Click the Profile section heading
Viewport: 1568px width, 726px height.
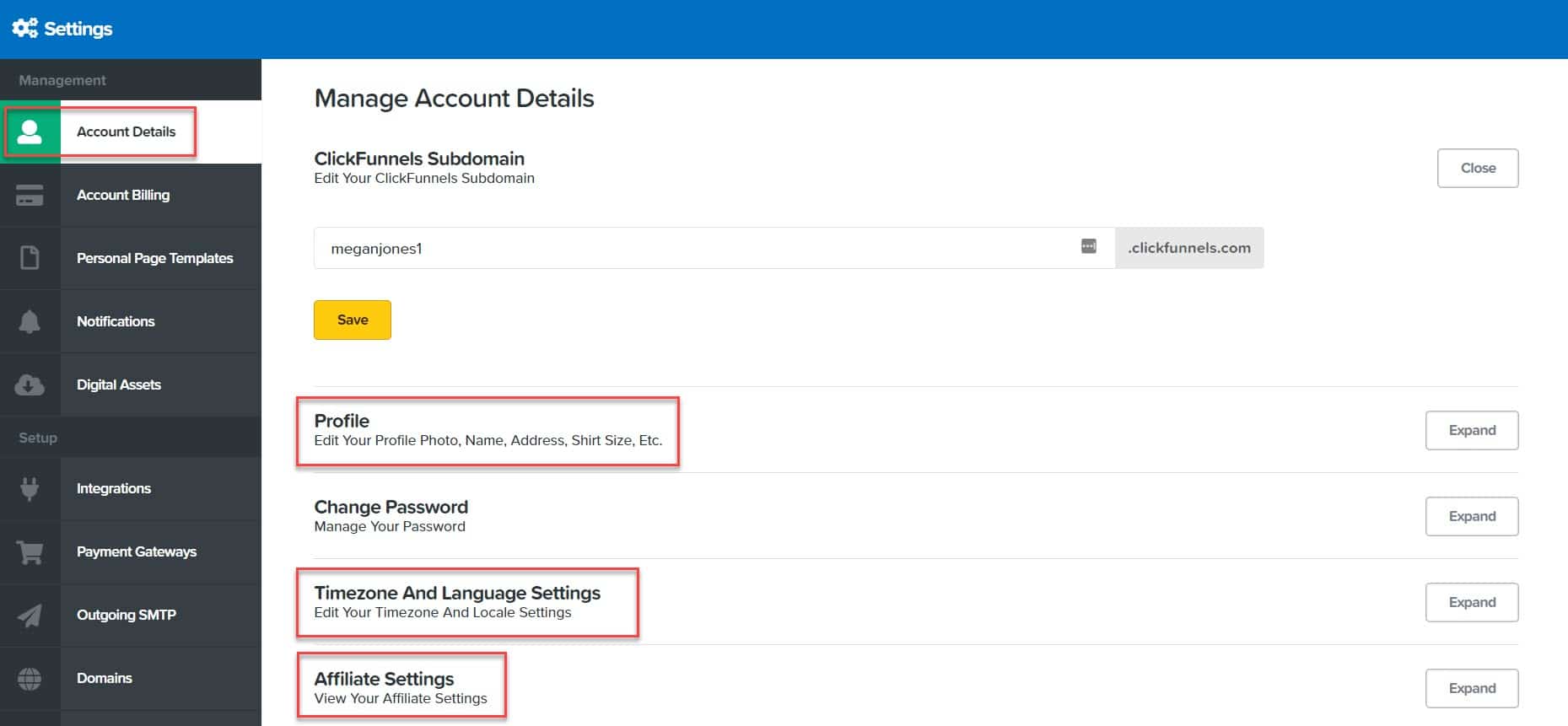pyautogui.click(x=342, y=421)
